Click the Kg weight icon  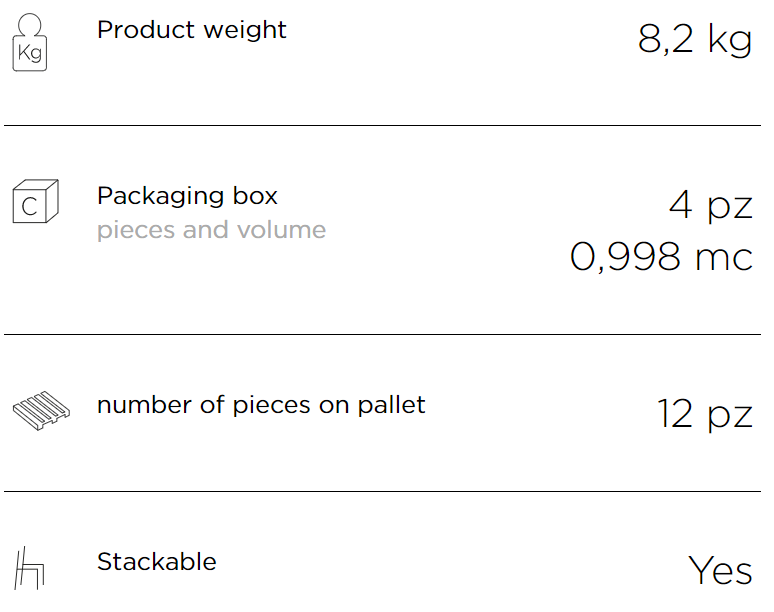coord(30,42)
